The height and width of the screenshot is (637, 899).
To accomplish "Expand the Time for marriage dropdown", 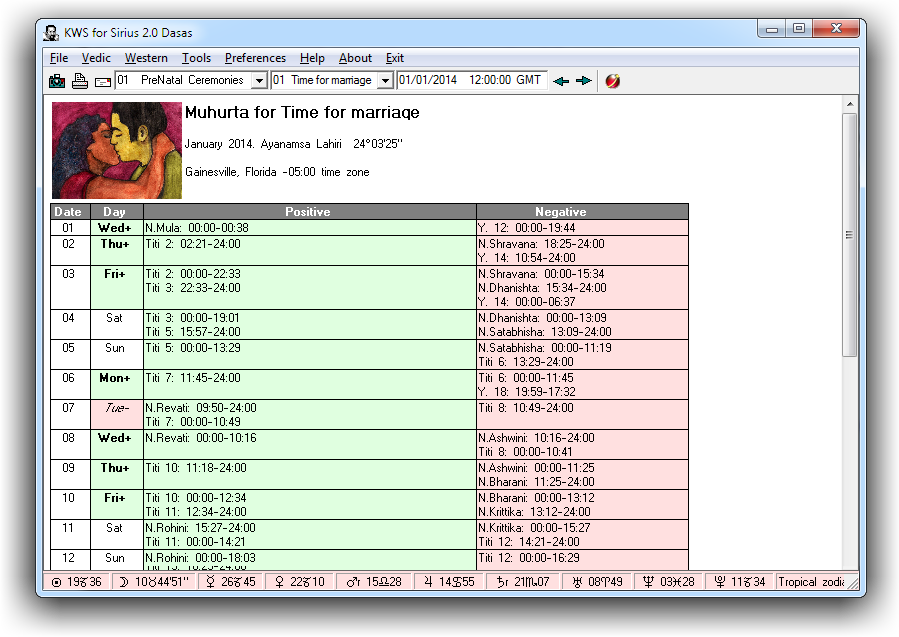I will pyautogui.click(x=385, y=81).
